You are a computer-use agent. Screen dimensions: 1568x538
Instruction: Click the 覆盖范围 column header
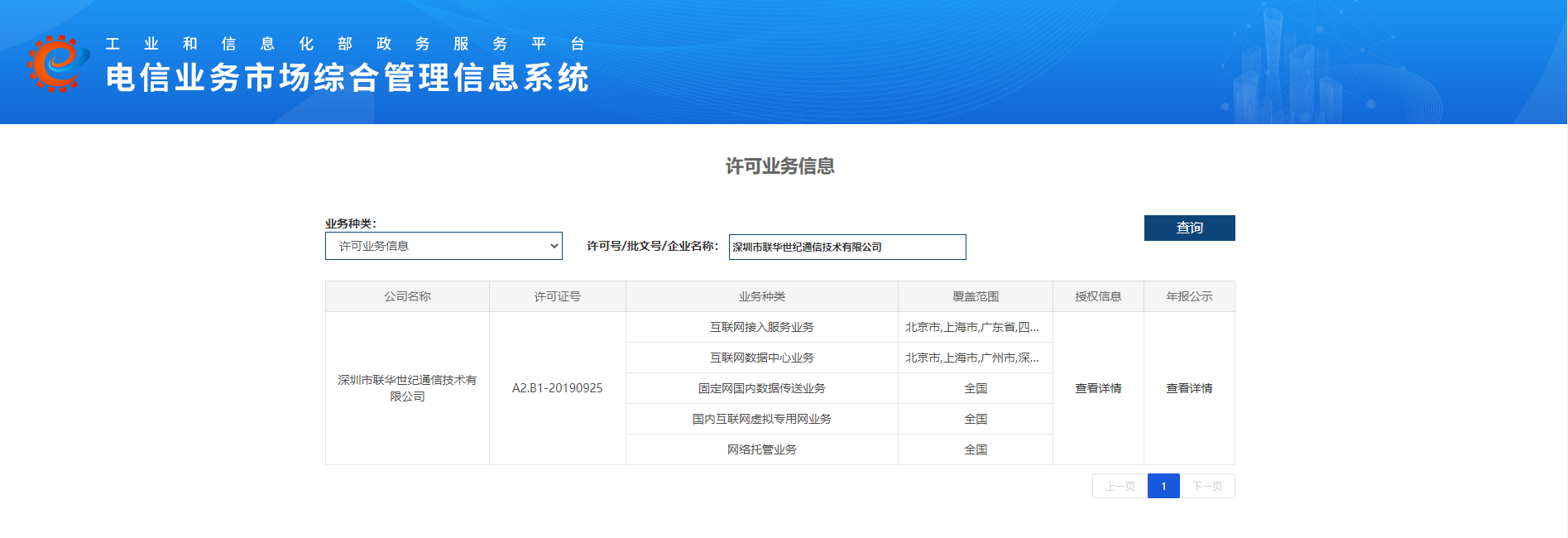pyautogui.click(x=976, y=296)
